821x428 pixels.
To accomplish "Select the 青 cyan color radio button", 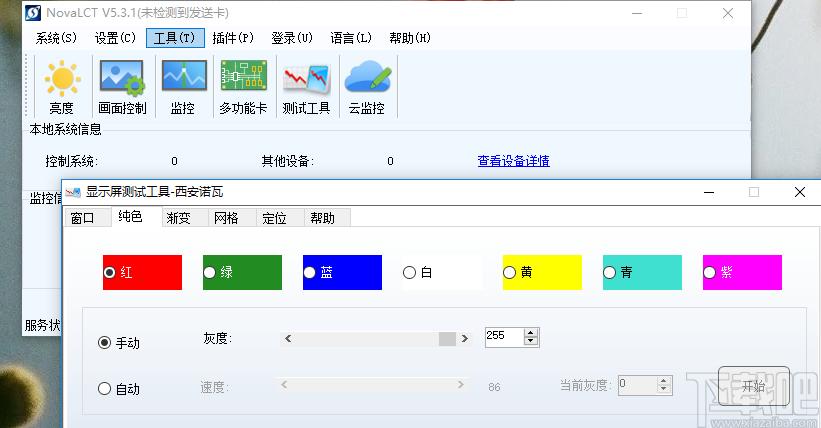I will point(609,272).
